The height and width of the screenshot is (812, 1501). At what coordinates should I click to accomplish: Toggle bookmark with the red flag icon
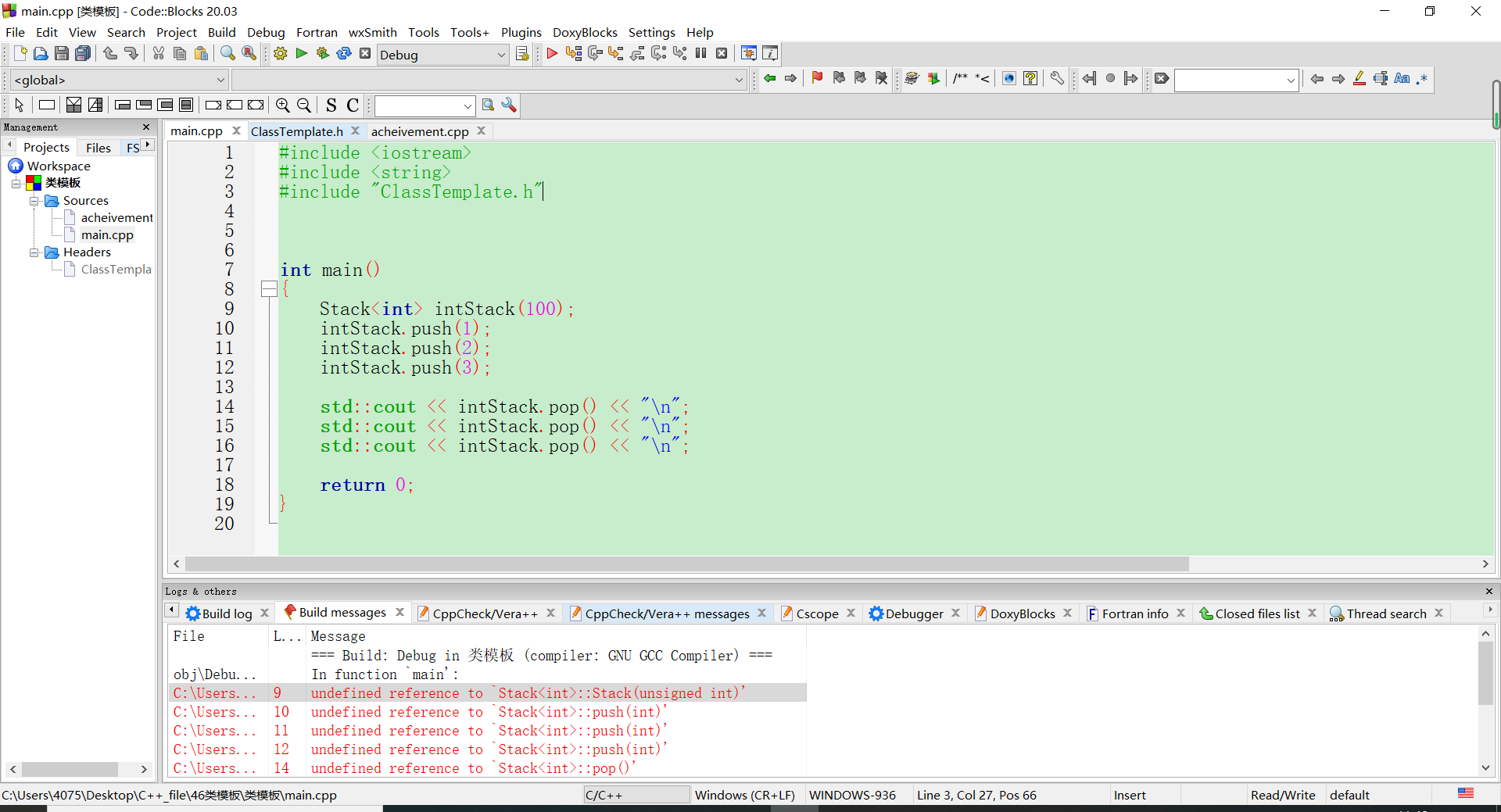click(x=818, y=78)
